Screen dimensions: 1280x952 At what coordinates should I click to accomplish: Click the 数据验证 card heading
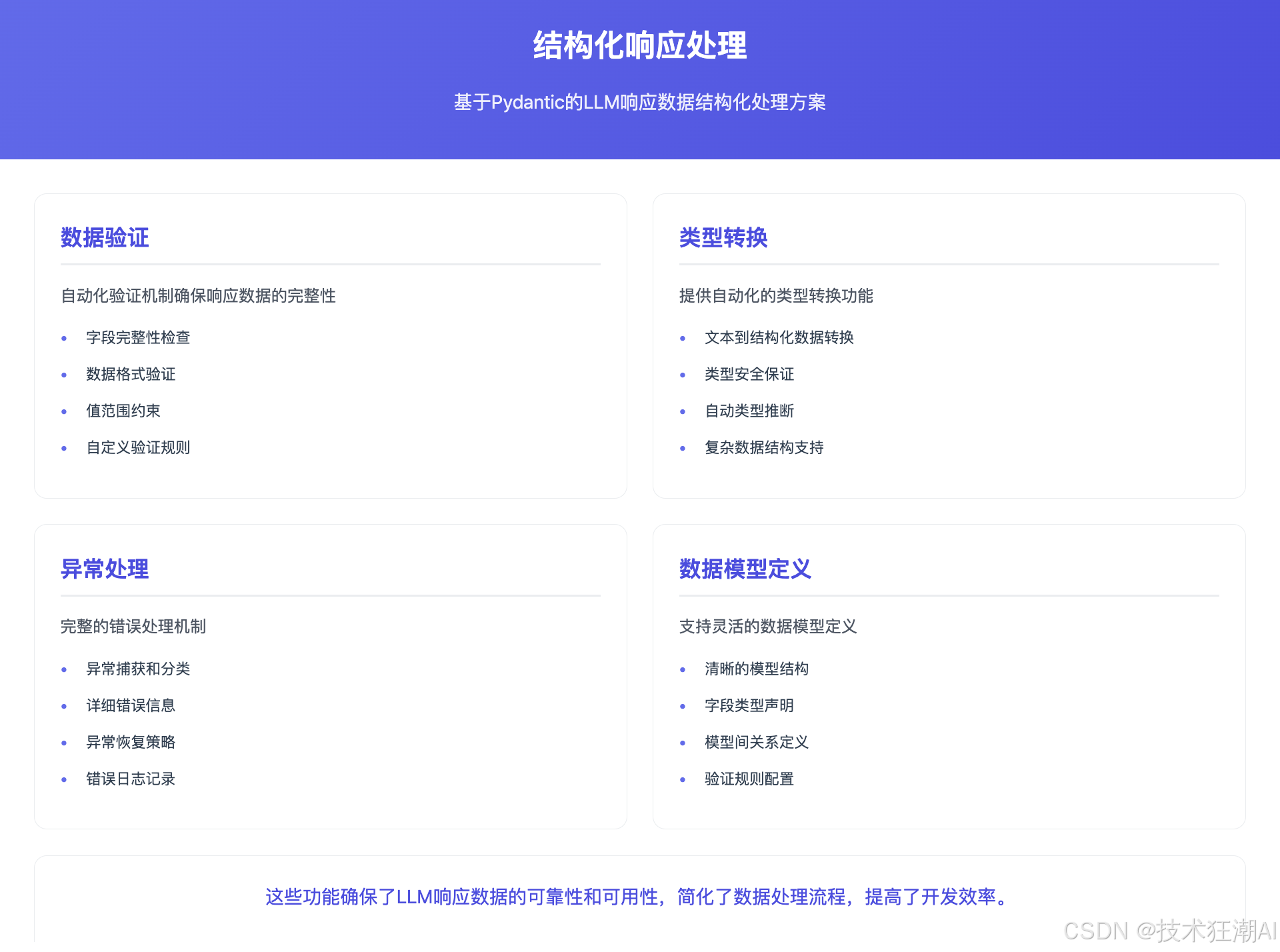coord(105,238)
